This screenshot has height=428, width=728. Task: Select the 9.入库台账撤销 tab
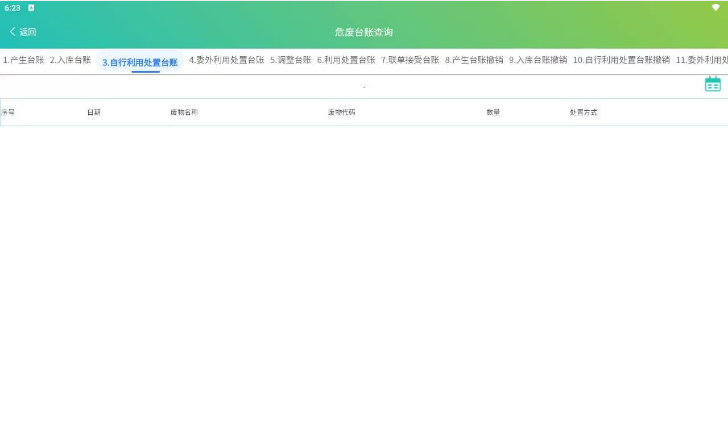(538, 60)
